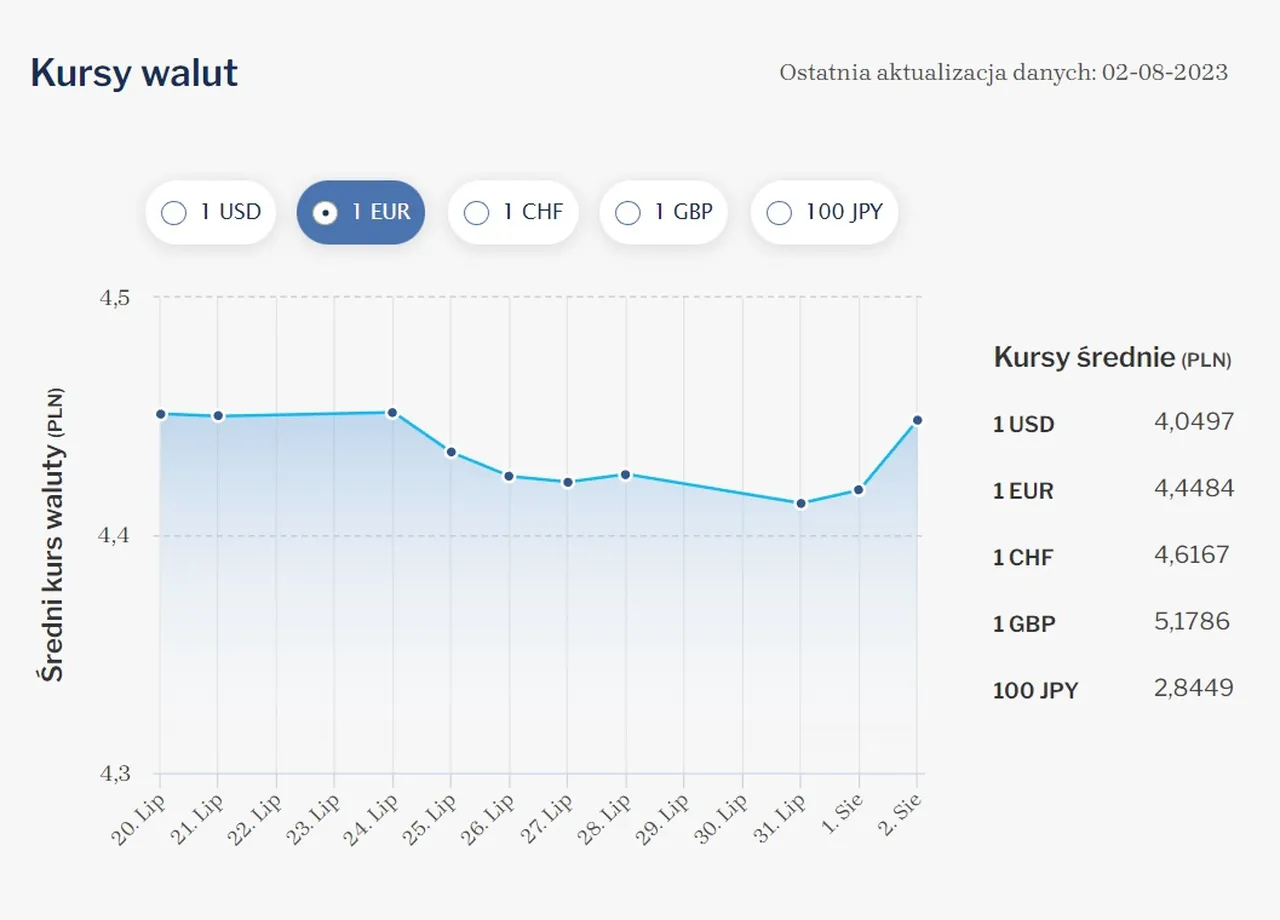1280x920 pixels.
Task: Click the last data update date text
Action: (1003, 72)
